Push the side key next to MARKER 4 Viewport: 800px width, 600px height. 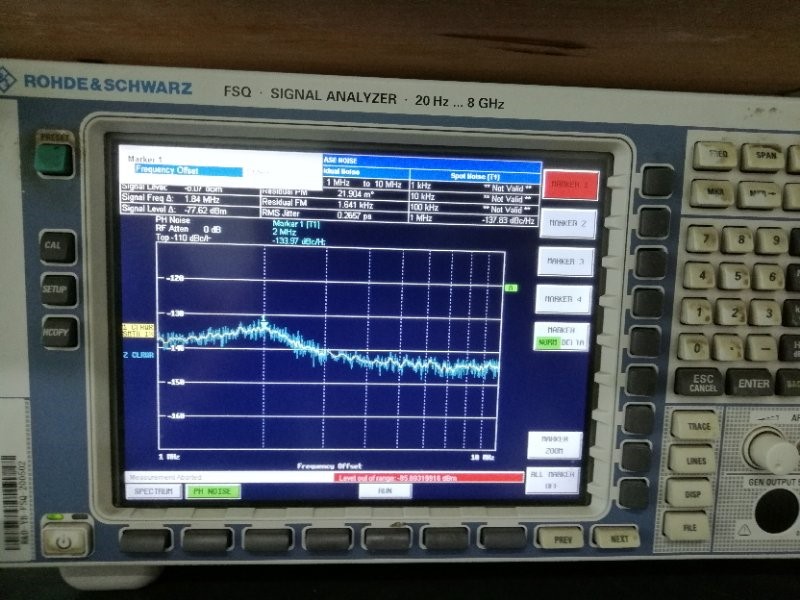pos(649,302)
